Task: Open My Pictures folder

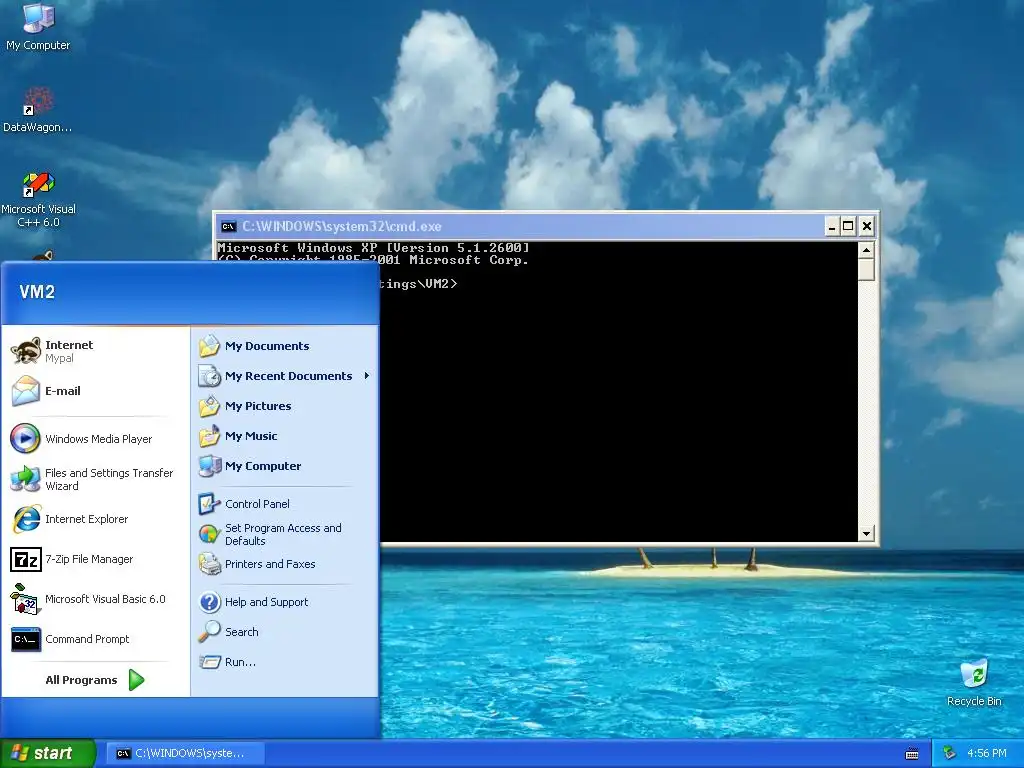Action: coord(284,406)
